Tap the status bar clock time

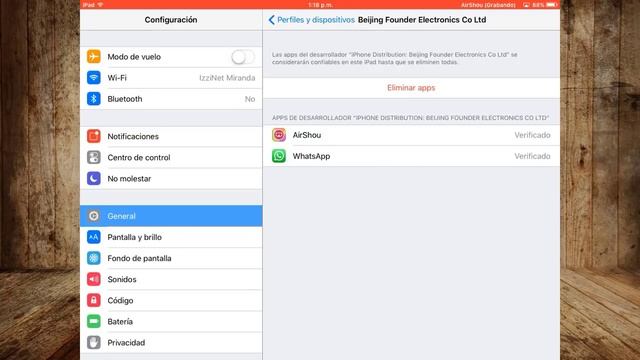[x=320, y=5]
